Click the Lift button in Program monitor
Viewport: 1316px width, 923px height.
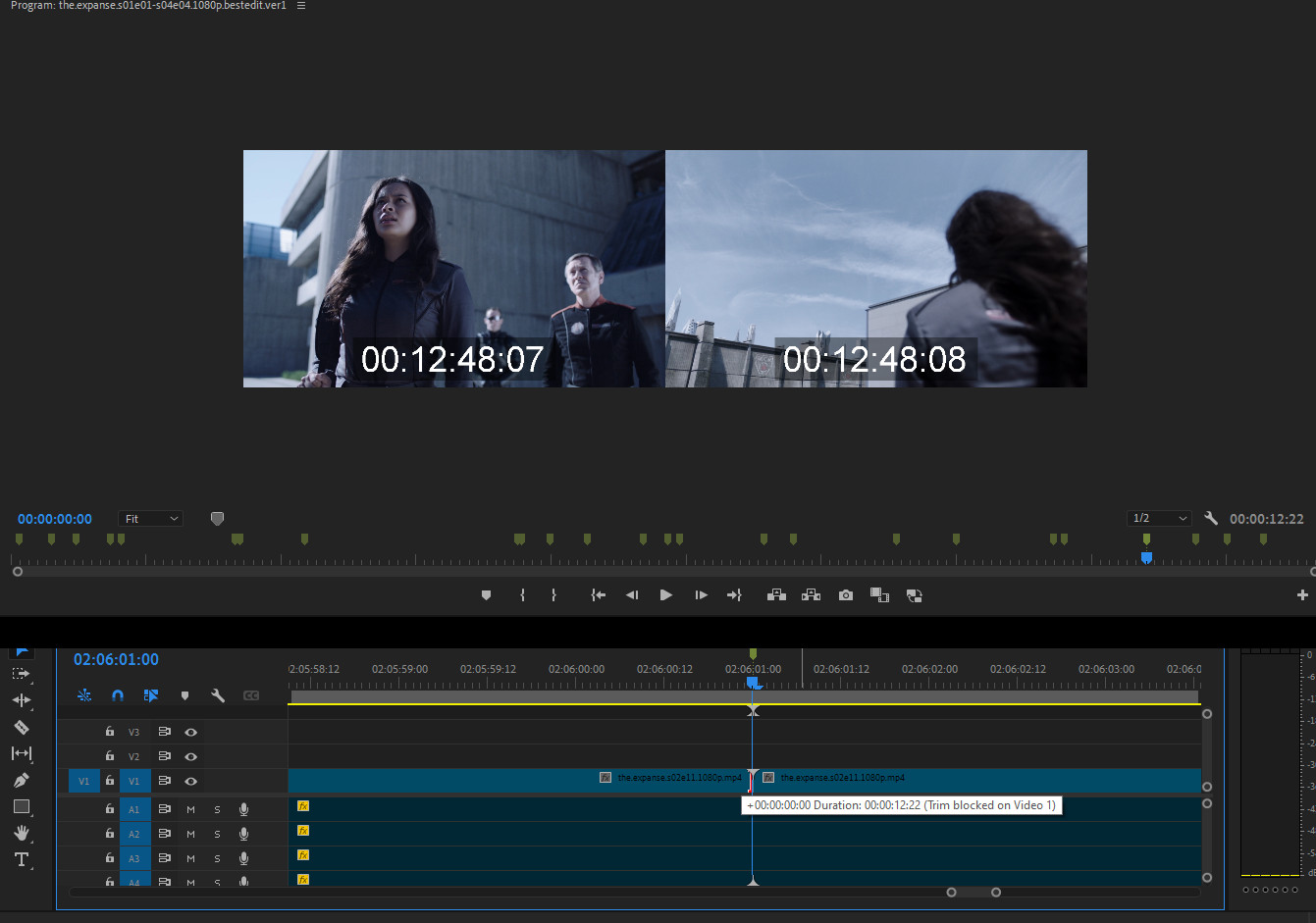click(x=776, y=595)
